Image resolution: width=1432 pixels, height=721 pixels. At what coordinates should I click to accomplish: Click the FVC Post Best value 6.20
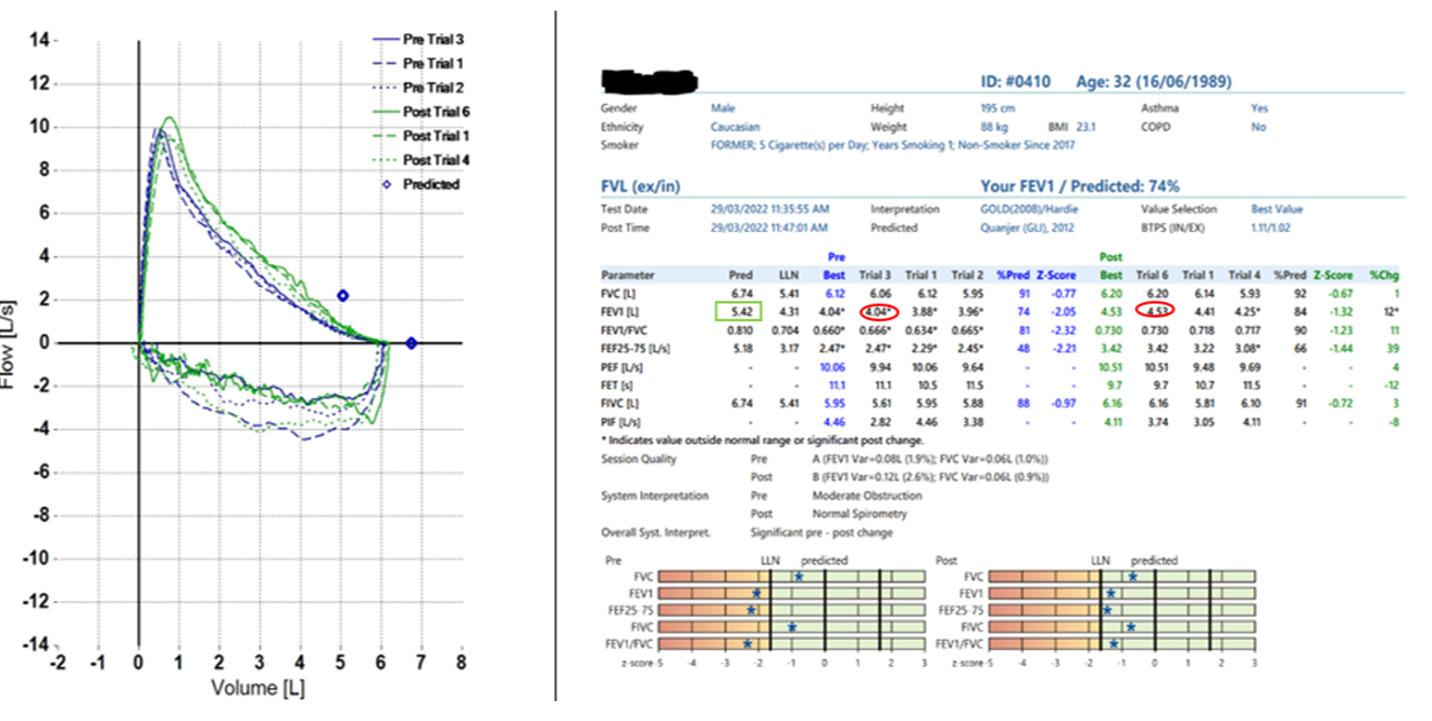(1112, 294)
